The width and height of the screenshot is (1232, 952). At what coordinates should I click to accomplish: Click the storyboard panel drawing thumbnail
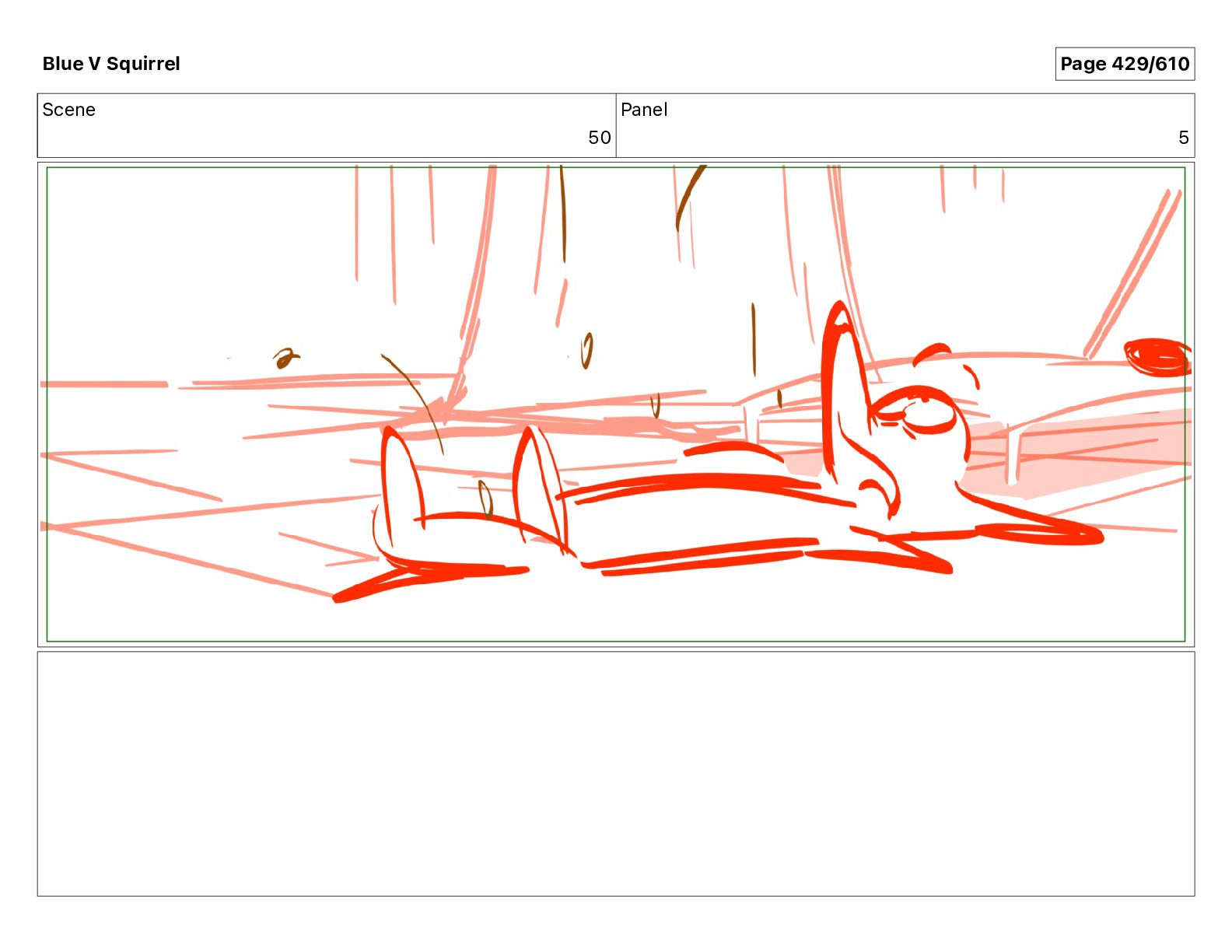[616, 404]
